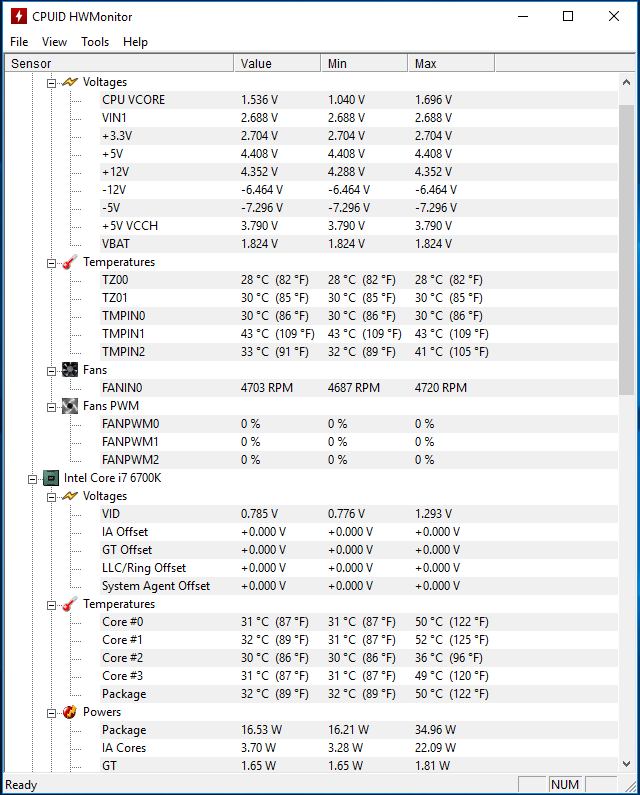Click the CPU Voltages lightning icon
This screenshot has width=640, height=795.
pyautogui.click(x=69, y=496)
